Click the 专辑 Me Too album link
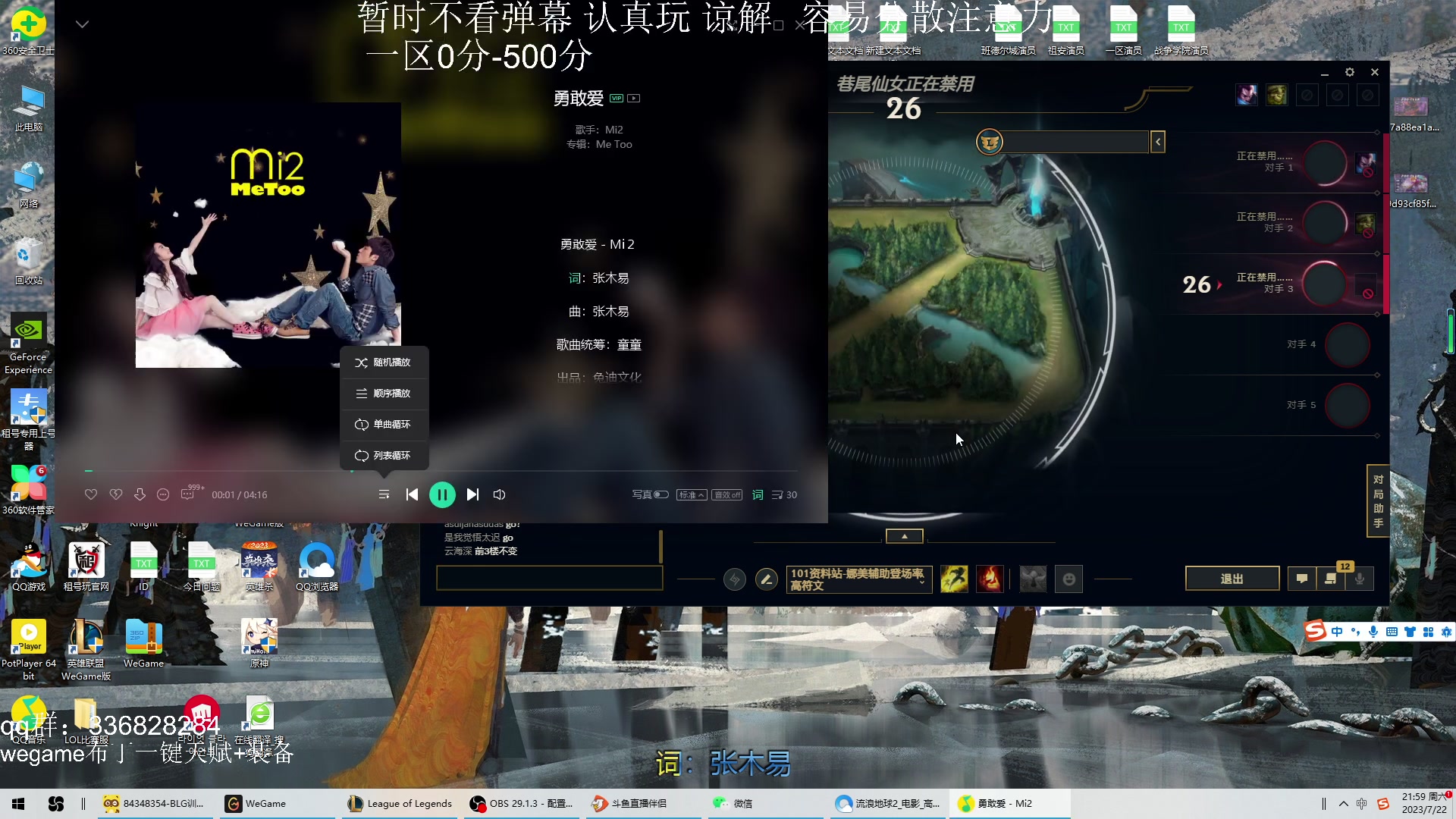Image resolution: width=1456 pixels, height=819 pixels. click(613, 144)
